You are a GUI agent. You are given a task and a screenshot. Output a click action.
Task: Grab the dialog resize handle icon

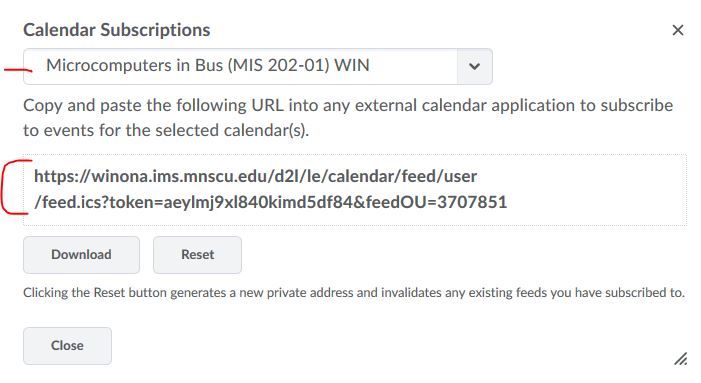[680, 358]
